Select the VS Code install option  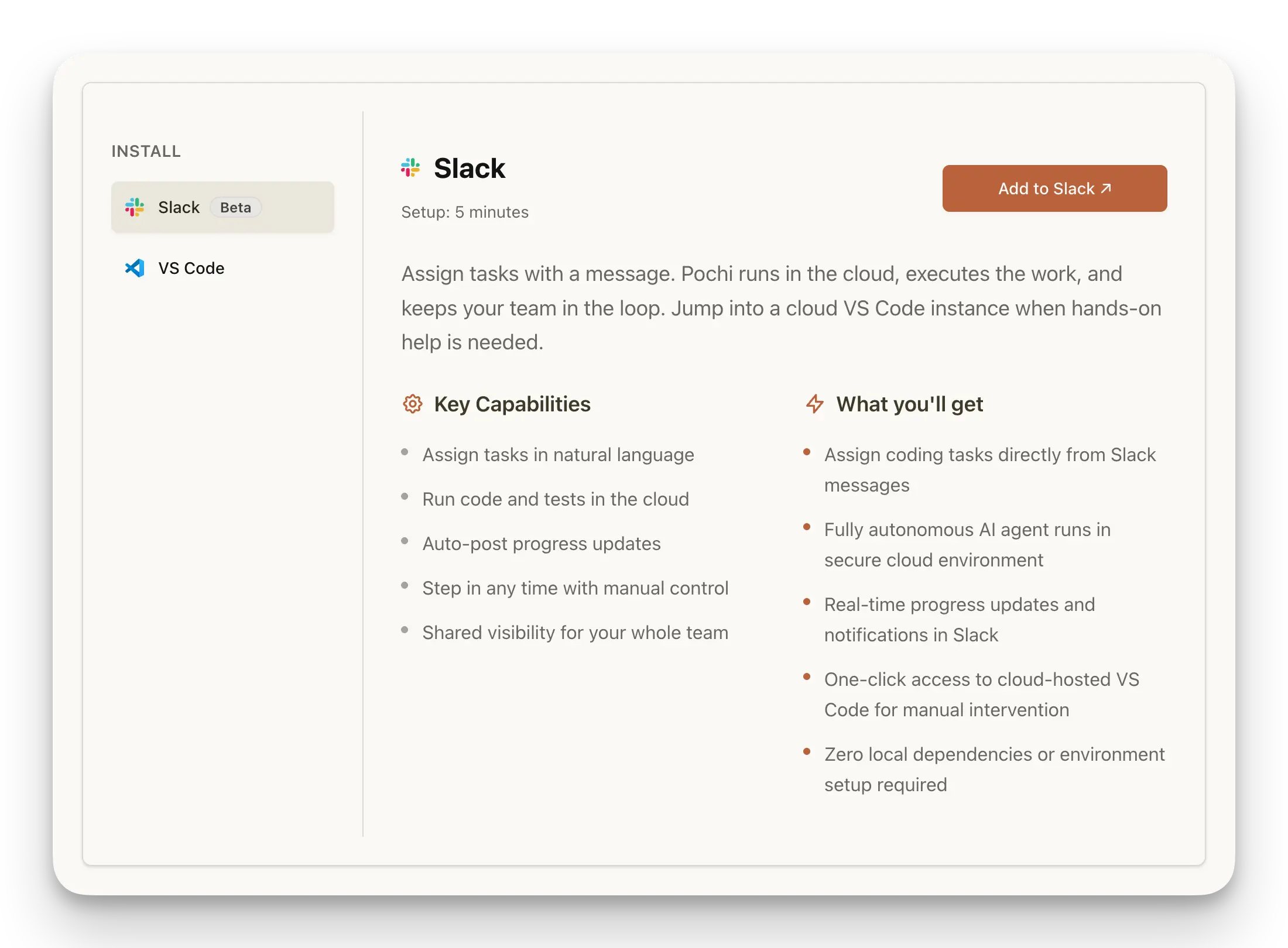[x=222, y=268]
